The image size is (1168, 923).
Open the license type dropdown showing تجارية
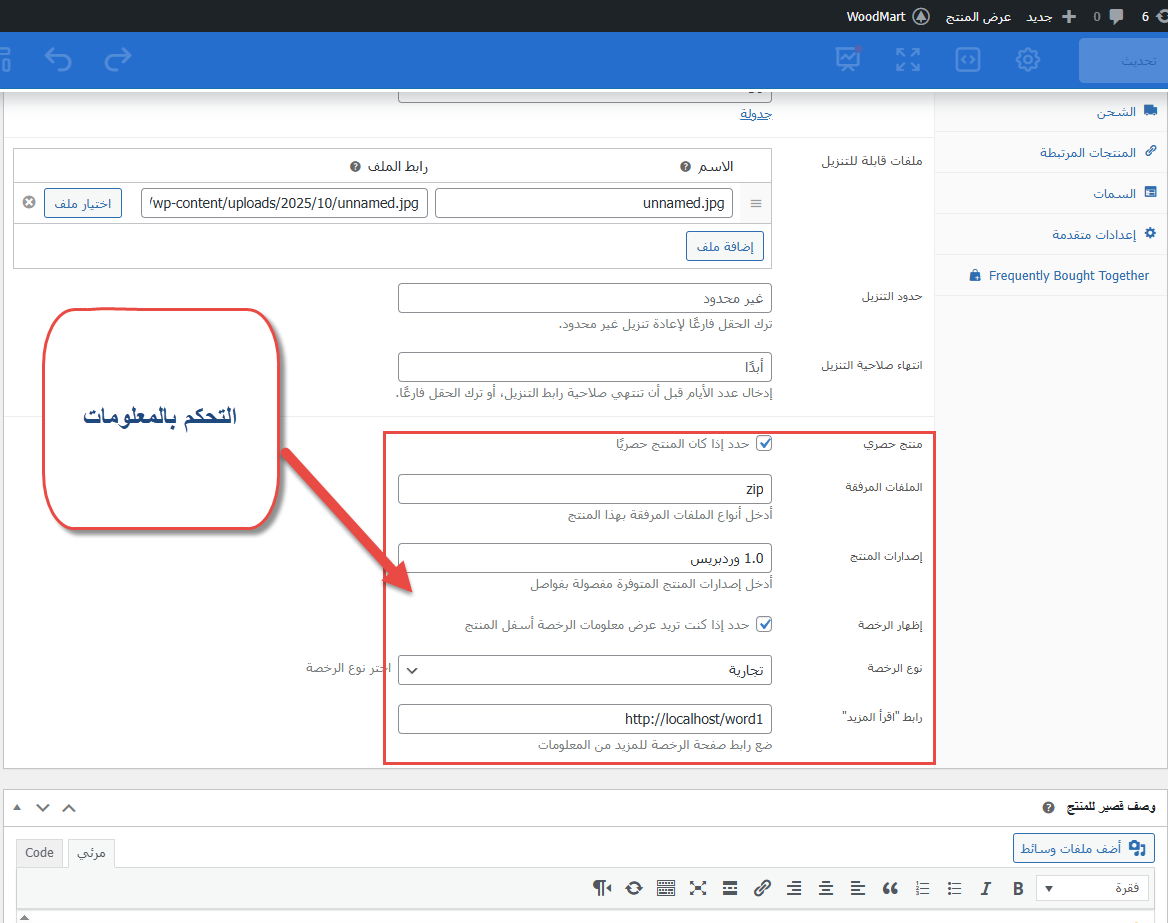(x=585, y=670)
